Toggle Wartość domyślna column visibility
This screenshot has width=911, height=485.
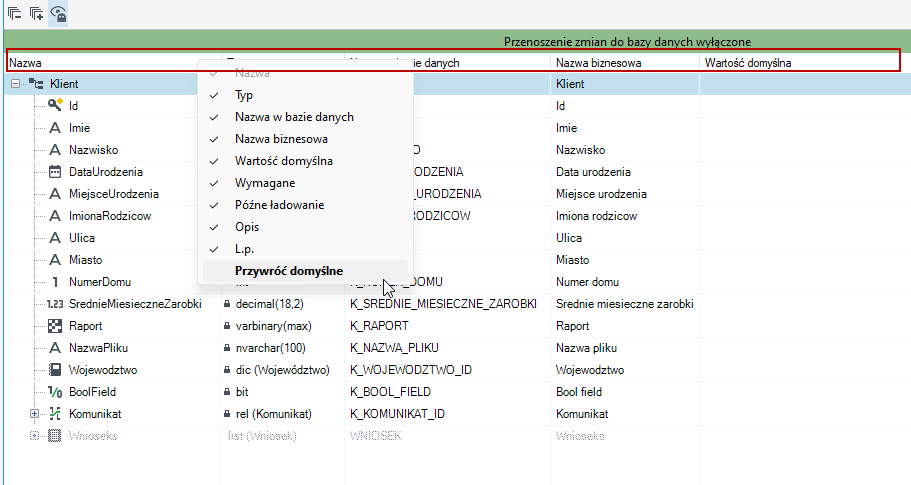click(305, 161)
